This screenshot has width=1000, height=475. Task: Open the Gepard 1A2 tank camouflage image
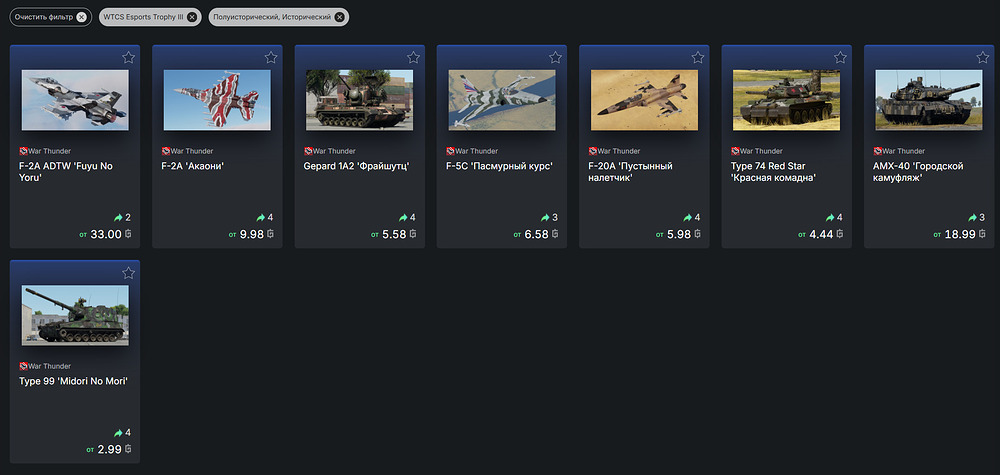(360, 100)
